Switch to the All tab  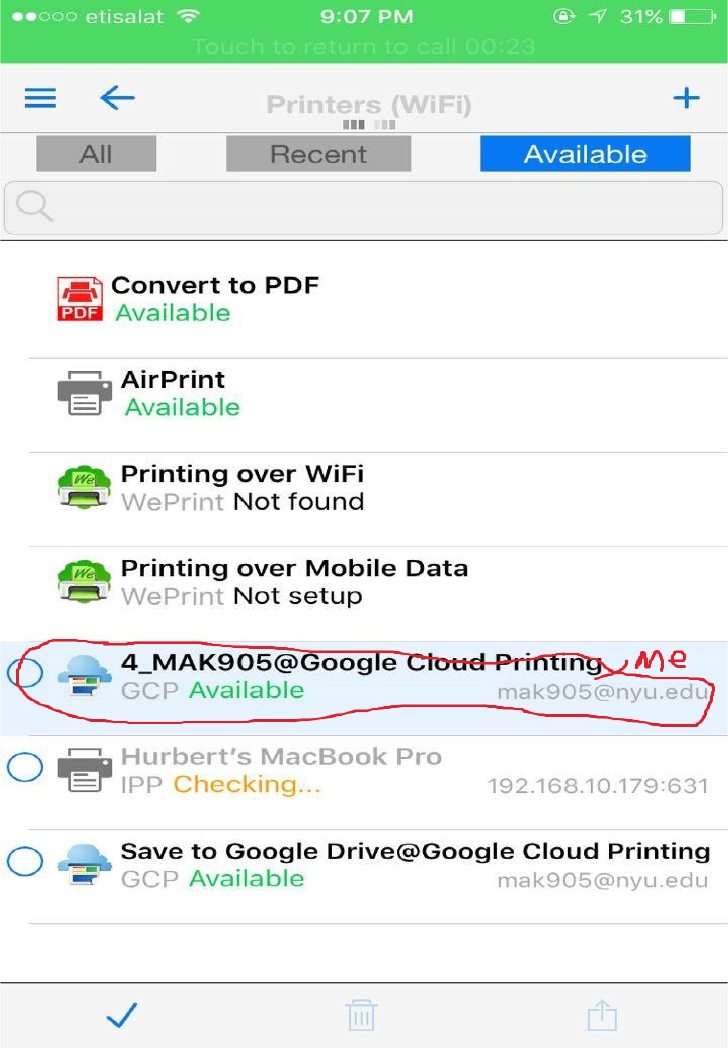pos(96,154)
